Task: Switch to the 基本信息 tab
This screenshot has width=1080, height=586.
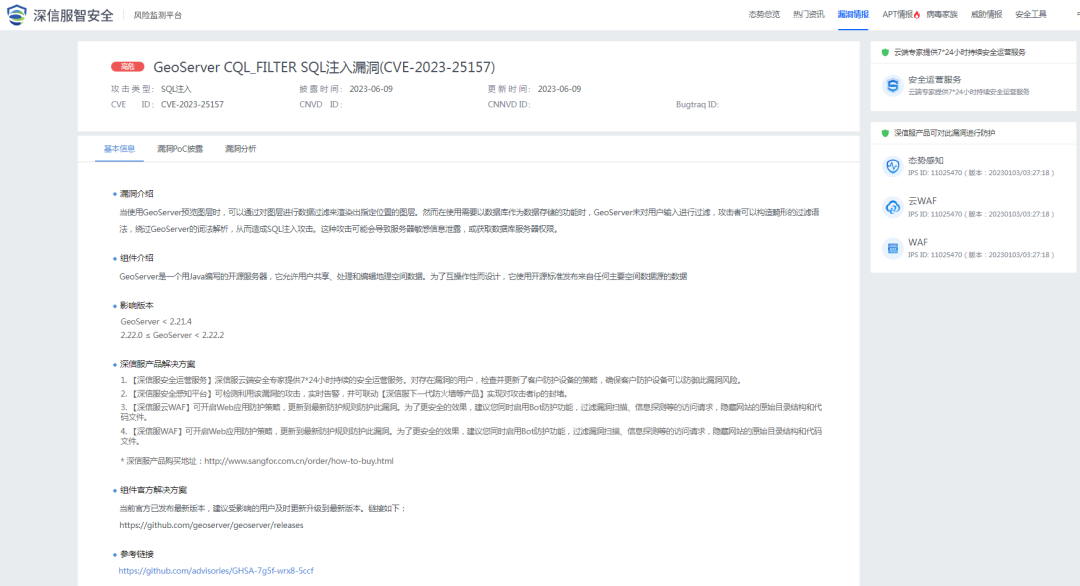Action: point(119,149)
